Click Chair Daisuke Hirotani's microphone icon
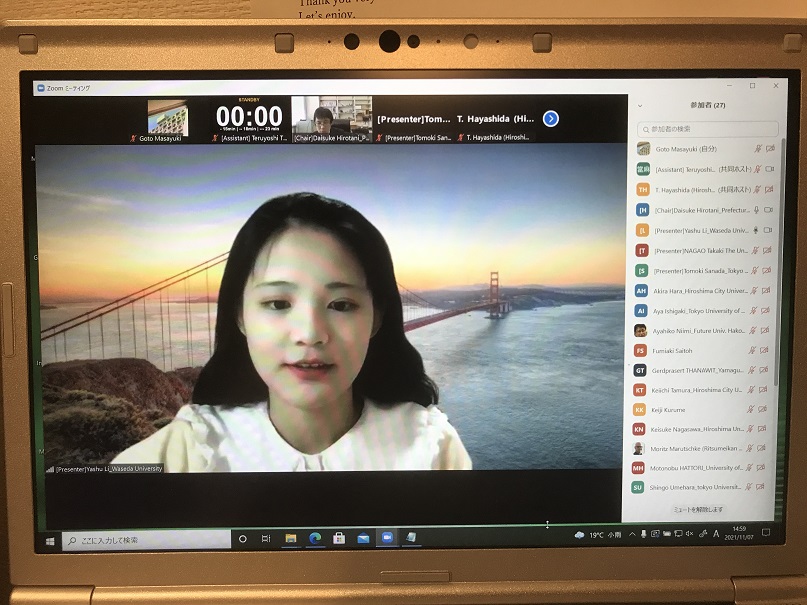The height and width of the screenshot is (605, 807). pos(757,210)
